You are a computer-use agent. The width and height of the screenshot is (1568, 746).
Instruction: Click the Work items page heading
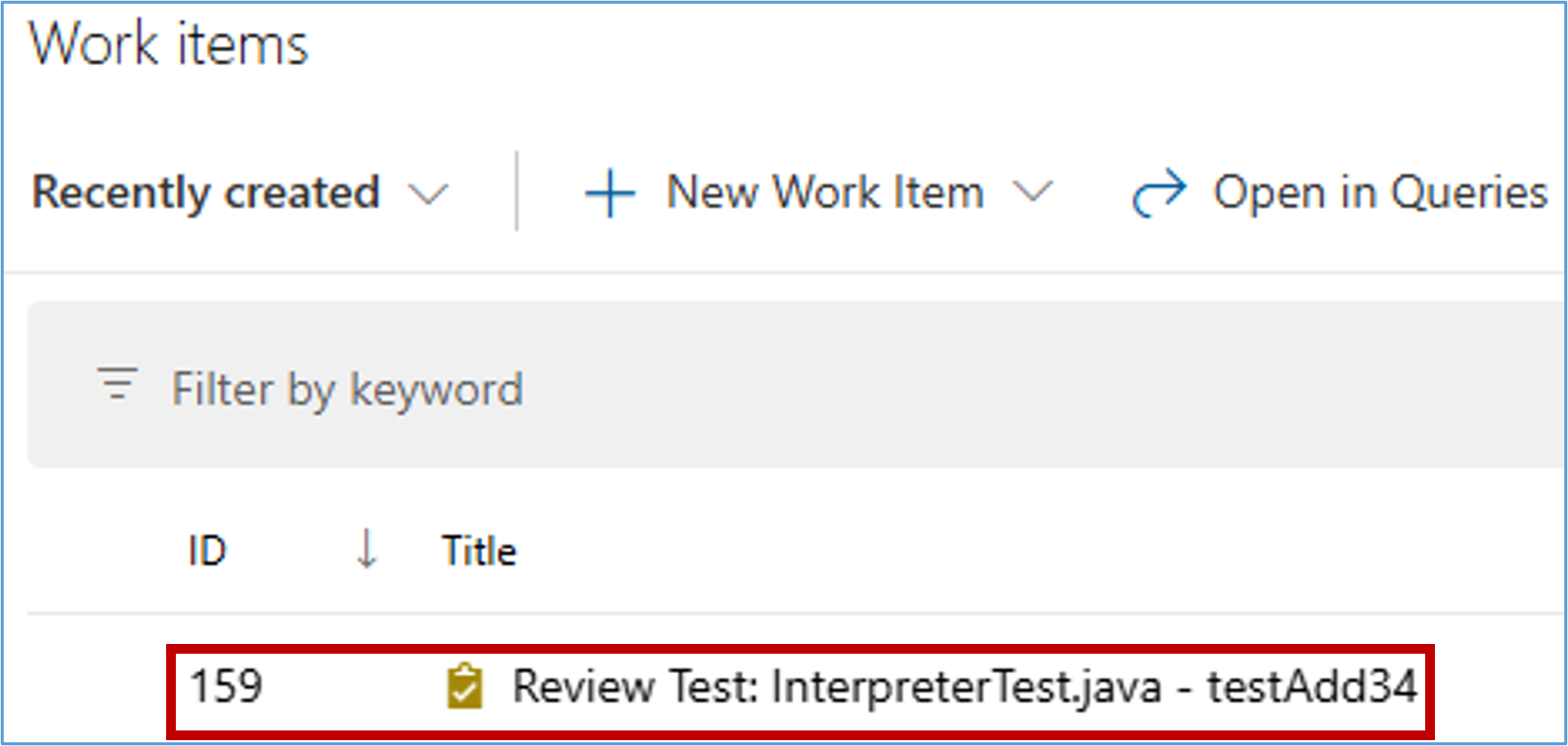coord(169,45)
